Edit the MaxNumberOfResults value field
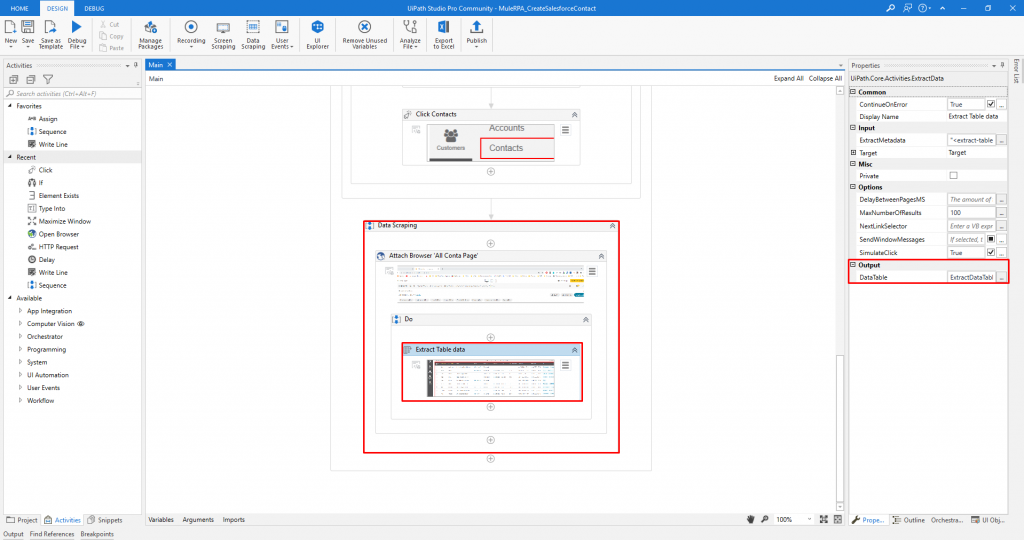 tap(971, 213)
